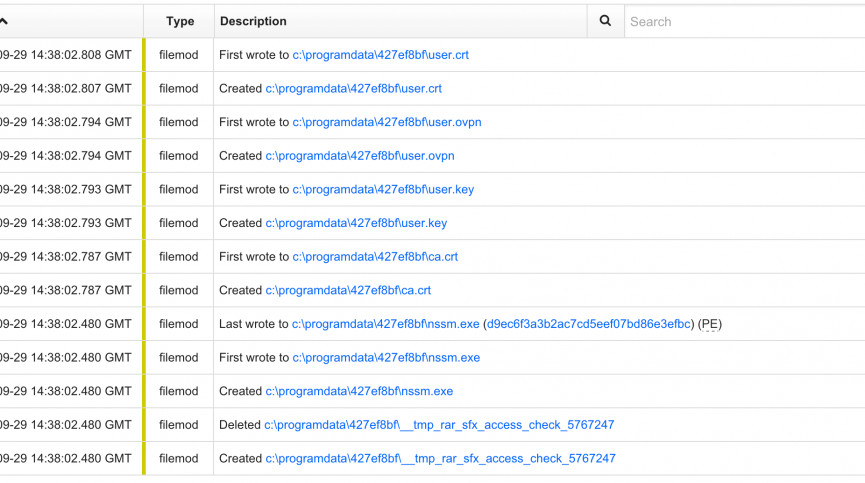Click the MD5 hash d9ec6f3a3b2ac7cd5eef07bd86e3efbc
Image resolution: width=865 pixels, height=483 pixels.
pyautogui.click(x=589, y=324)
